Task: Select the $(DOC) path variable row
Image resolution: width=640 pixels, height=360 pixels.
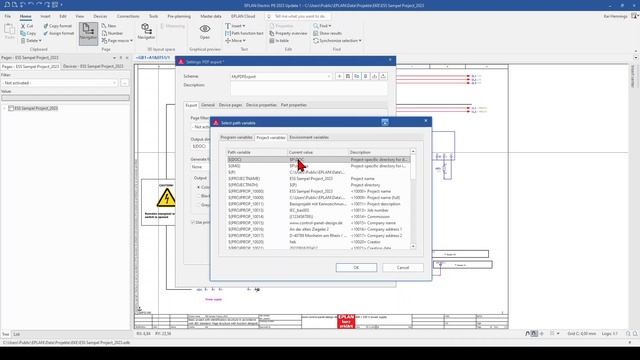Action: (x=318, y=160)
